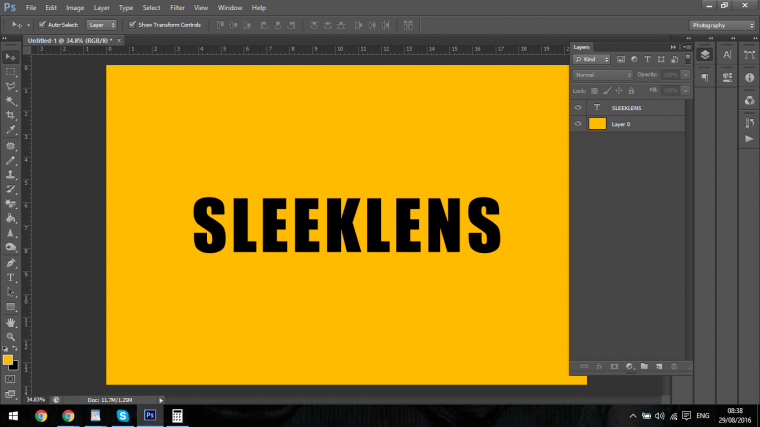Image resolution: width=760 pixels, height=427 pixels.
Task: Open the Photography workspace dropdown
Action: tap(722, 25)
